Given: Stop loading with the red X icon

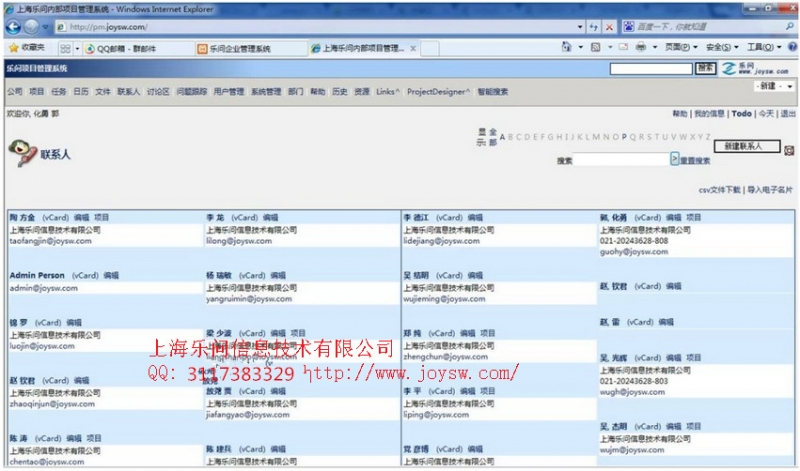Looking at the screenshot, I should point(609,27).
